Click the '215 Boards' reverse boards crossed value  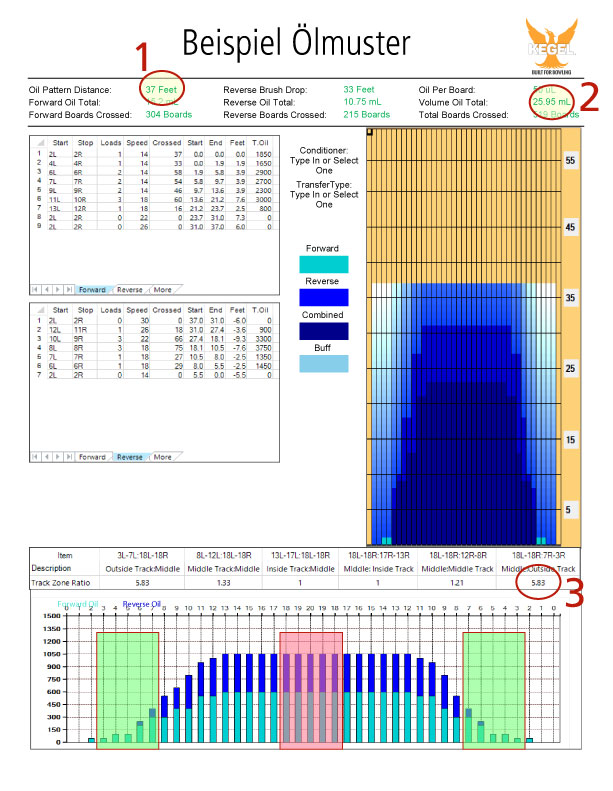[x=367, y=115]
